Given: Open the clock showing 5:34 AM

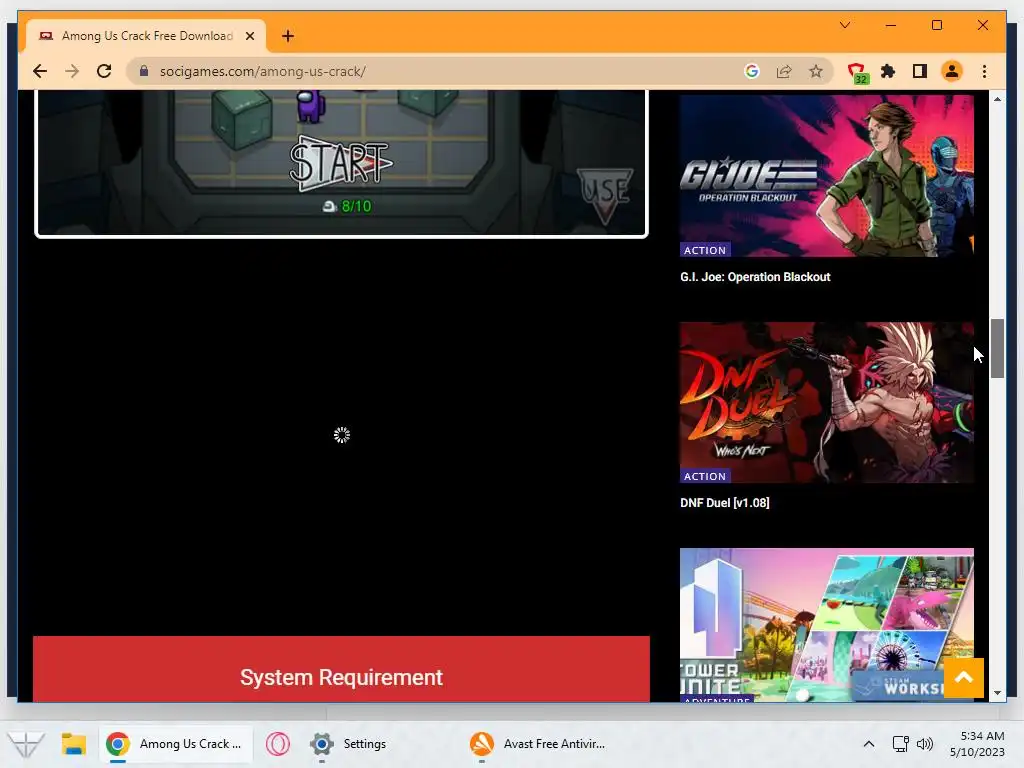Looking at the screenshot, I should [977, 744].
